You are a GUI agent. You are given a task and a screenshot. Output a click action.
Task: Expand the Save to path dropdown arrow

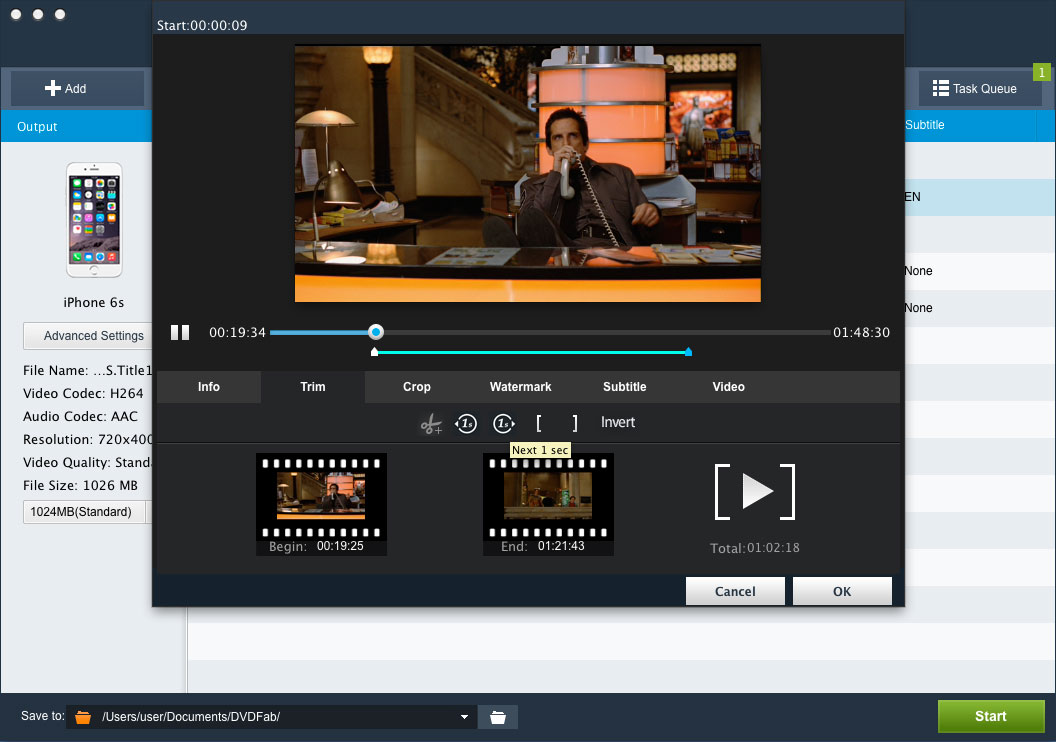click(464, 717)
